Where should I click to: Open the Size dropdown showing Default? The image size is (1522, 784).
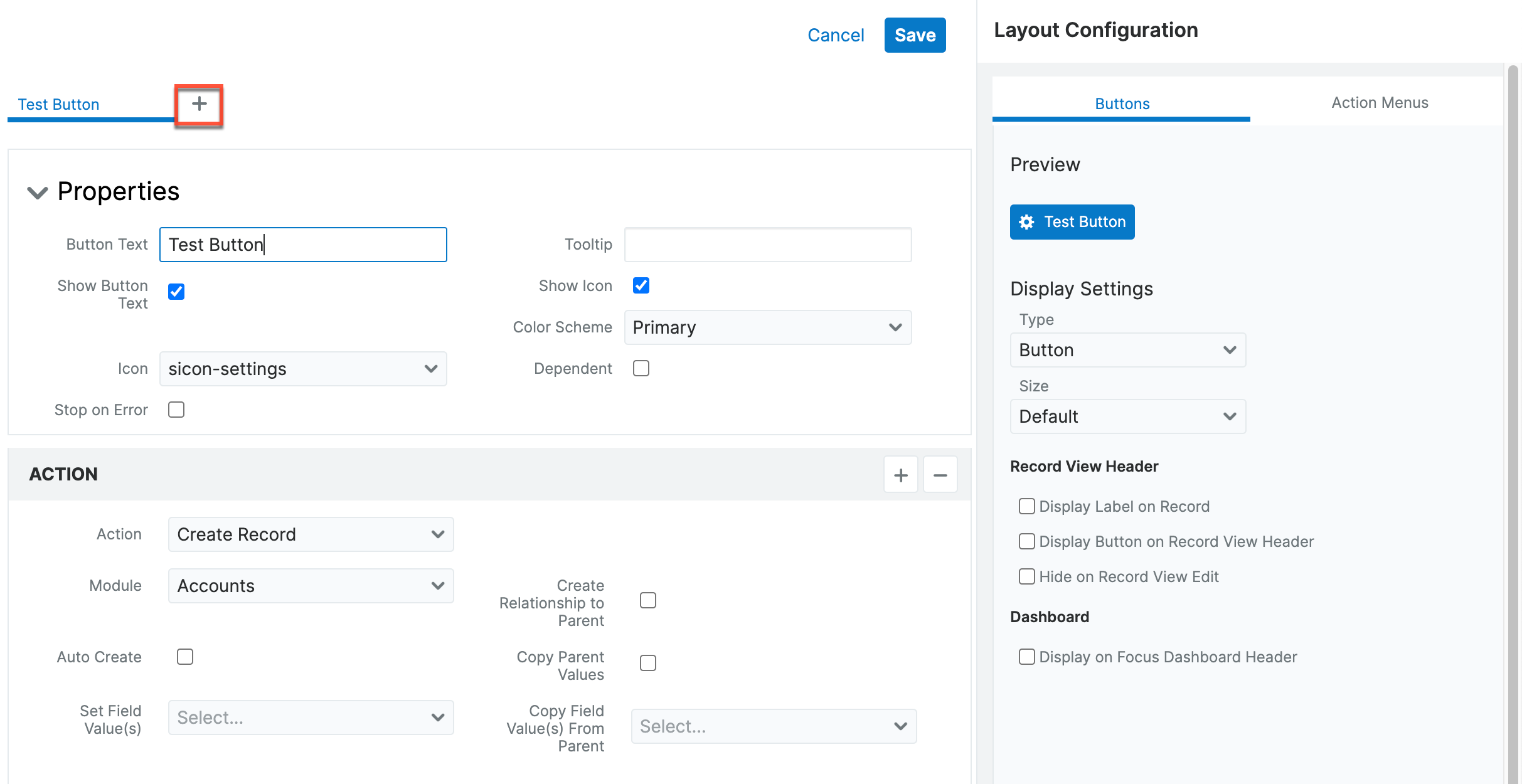click(x=1127, y=416)
